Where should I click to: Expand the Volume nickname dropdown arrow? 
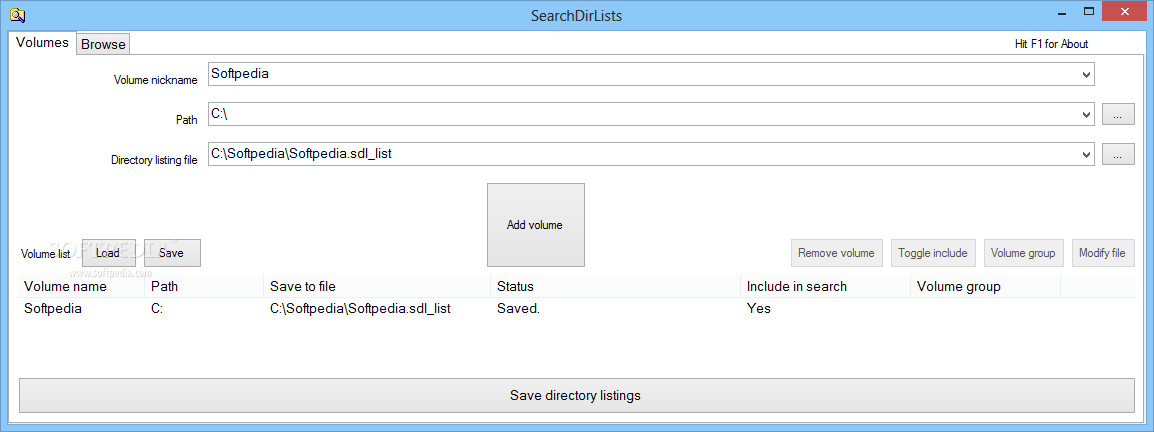click(x=1086, y=74)
